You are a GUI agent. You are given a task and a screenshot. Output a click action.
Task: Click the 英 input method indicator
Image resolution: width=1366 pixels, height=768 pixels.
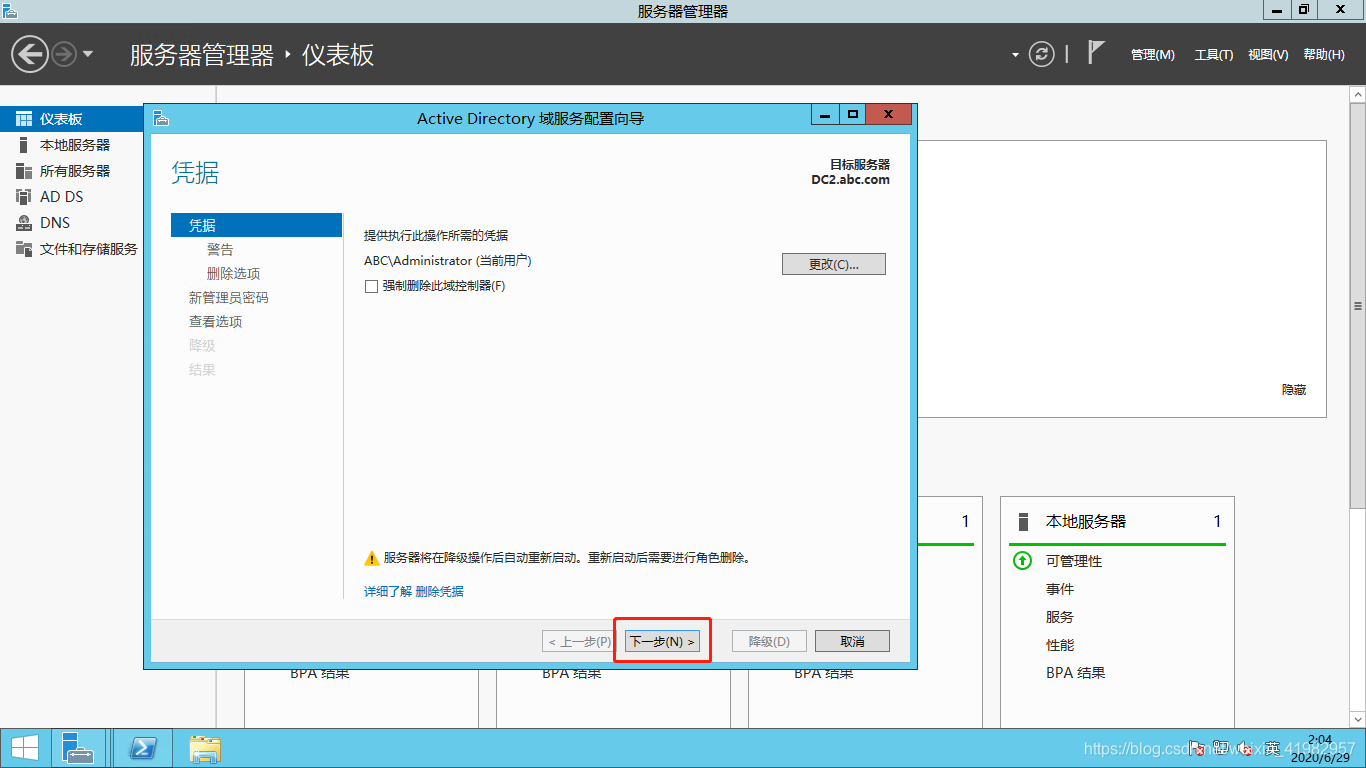[x=1271, y=748]
